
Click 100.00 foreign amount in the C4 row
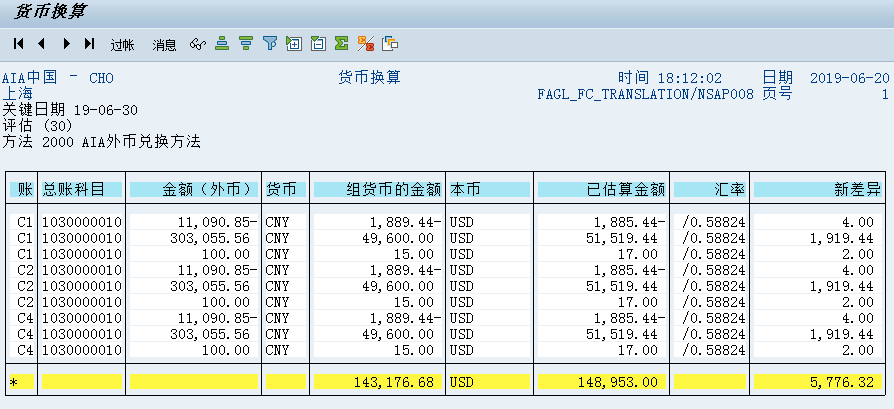coord(226,350)
